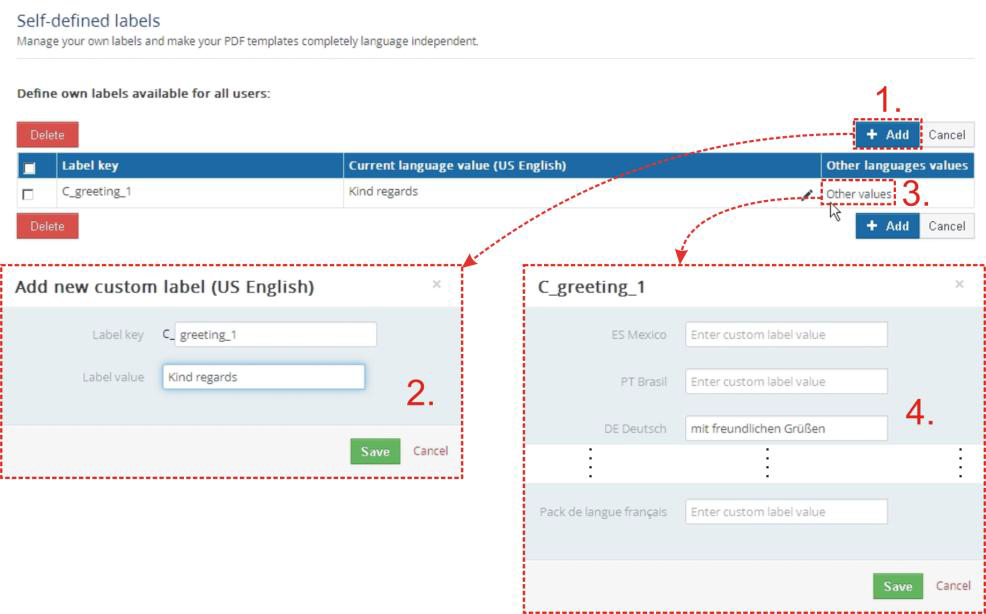This screenshot has height=614, width=986.
Task: Click the ES Mexico value field
Action: pyautogui.click(x=786, y=335)
